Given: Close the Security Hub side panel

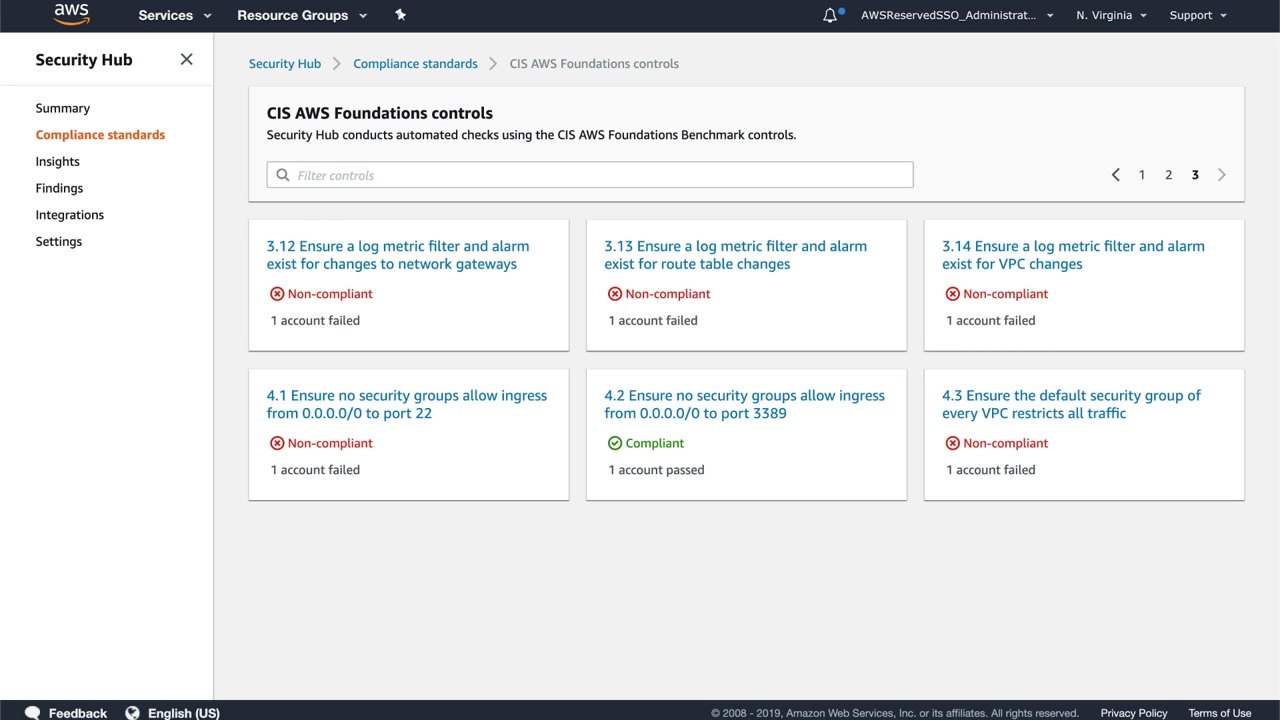Looking at the screenshot, I should (186, 59).
